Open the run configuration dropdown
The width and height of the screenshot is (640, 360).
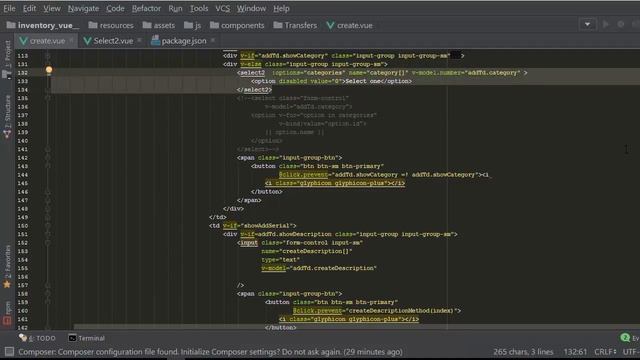point(587,24)
